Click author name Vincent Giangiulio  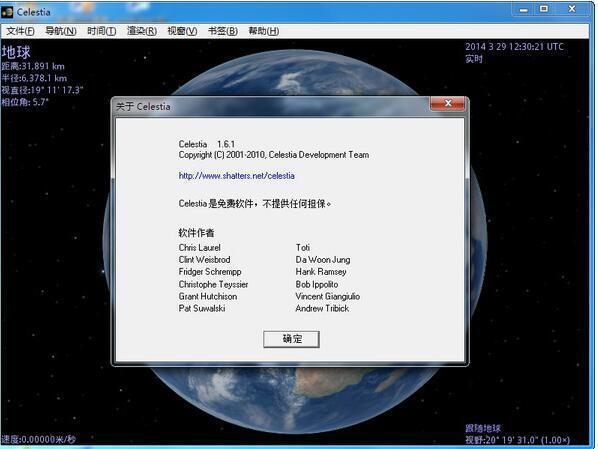tap(328, 296)
